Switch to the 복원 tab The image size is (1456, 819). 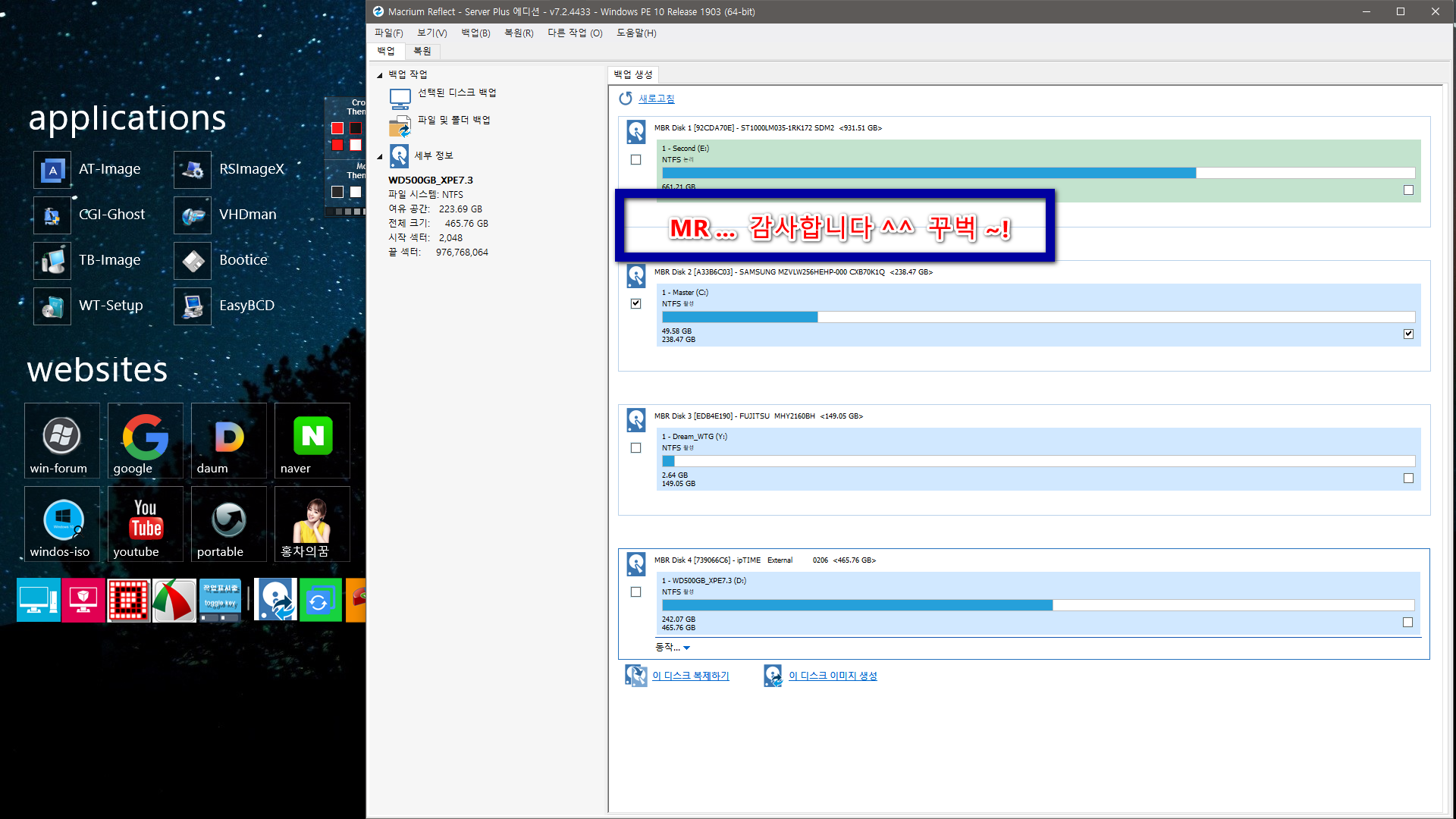(x=422, y=52)
